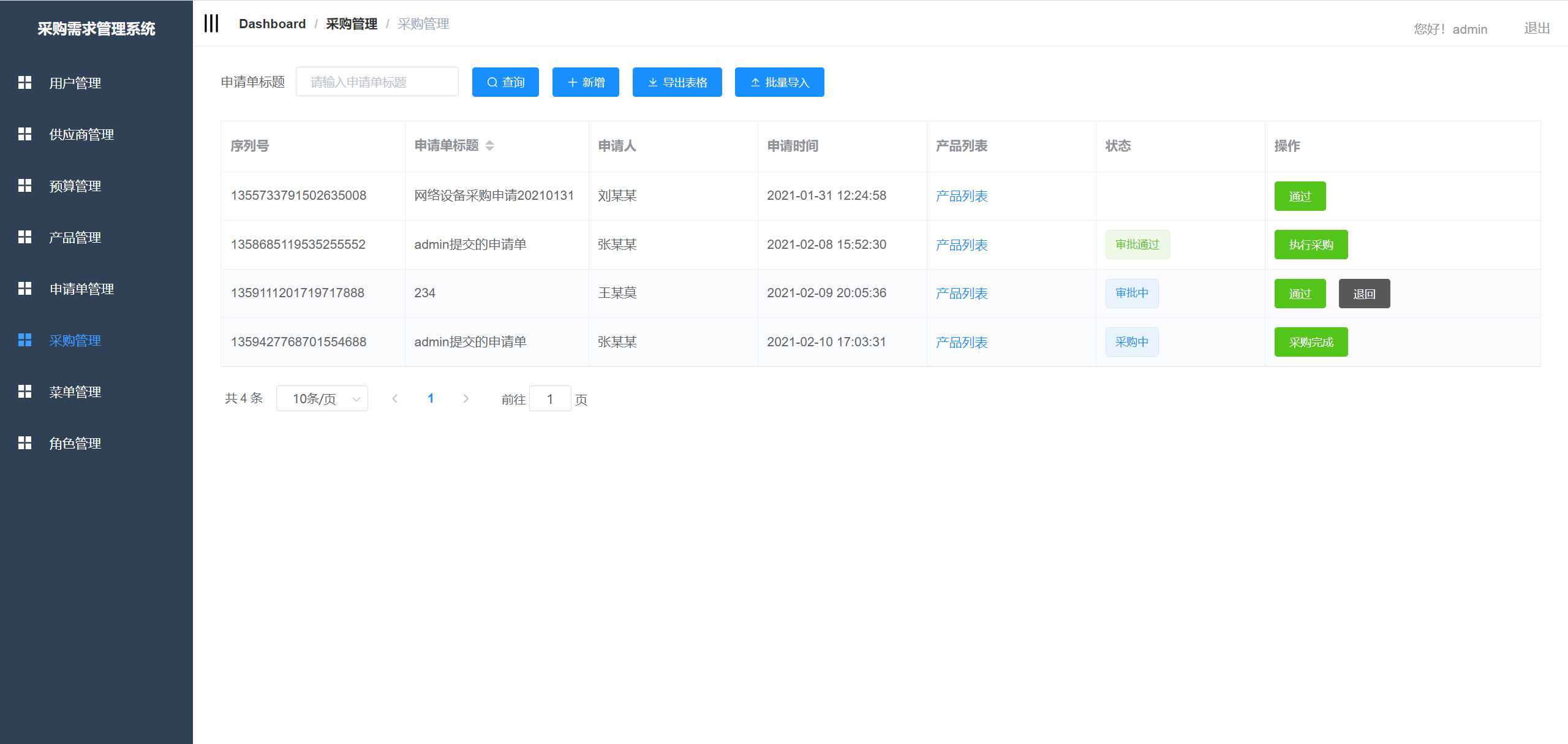Click Dashboard in the breadcrumb
Screen dimensions: 1568x744
(272, 23)
